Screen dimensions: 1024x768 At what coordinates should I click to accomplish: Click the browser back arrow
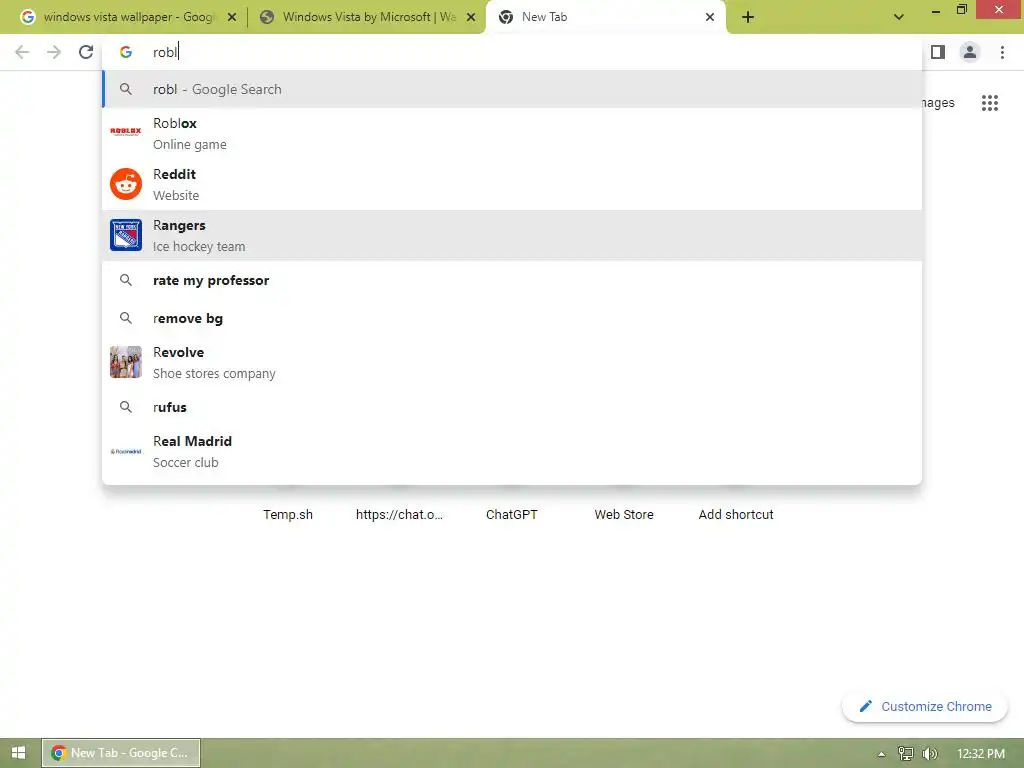22,52
